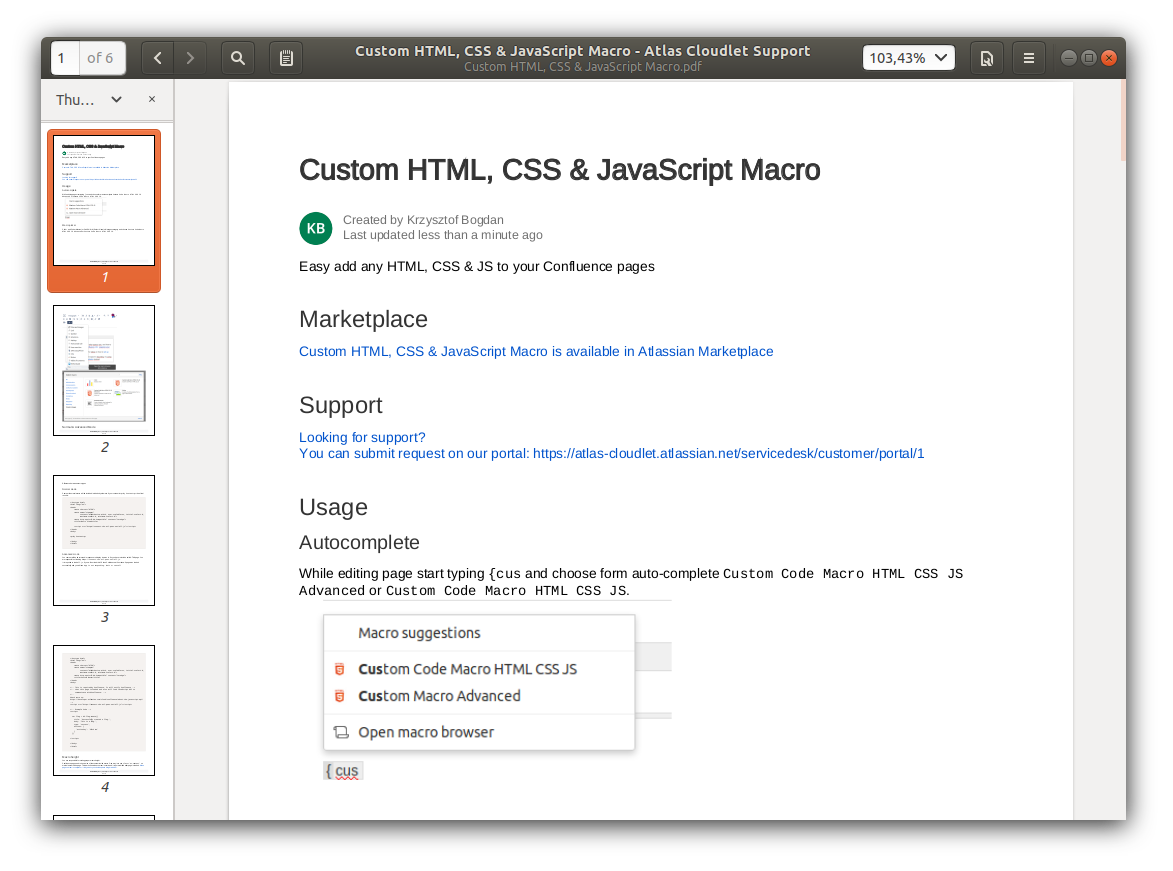Image resolution: width=1173 pixels, height=871 pixels.
Task: Click the page number input field
Action: coord(65,58)
